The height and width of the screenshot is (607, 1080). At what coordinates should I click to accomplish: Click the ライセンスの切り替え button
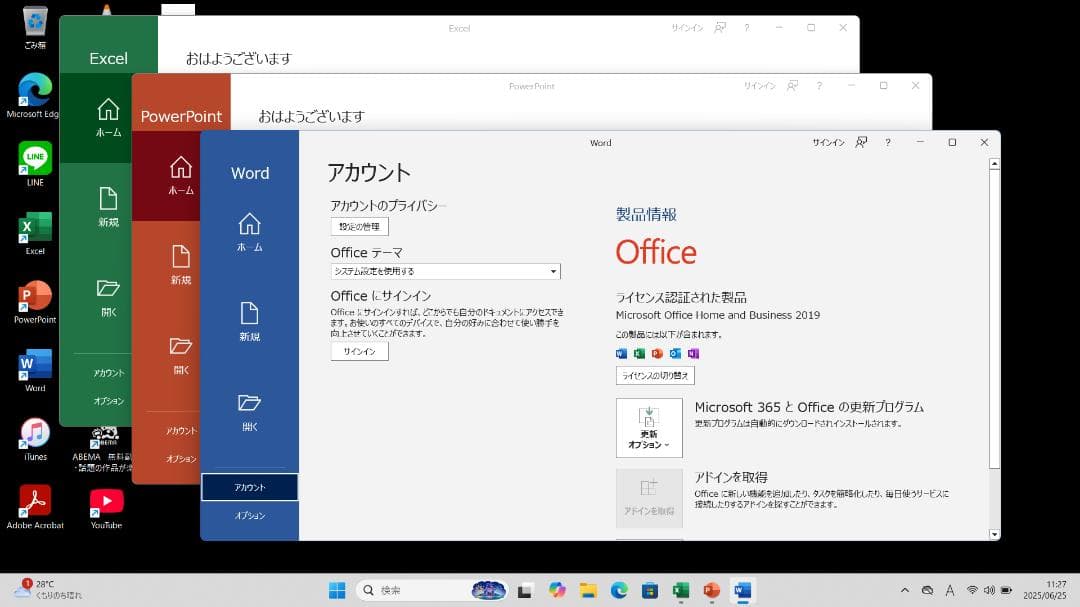point(656,375)
